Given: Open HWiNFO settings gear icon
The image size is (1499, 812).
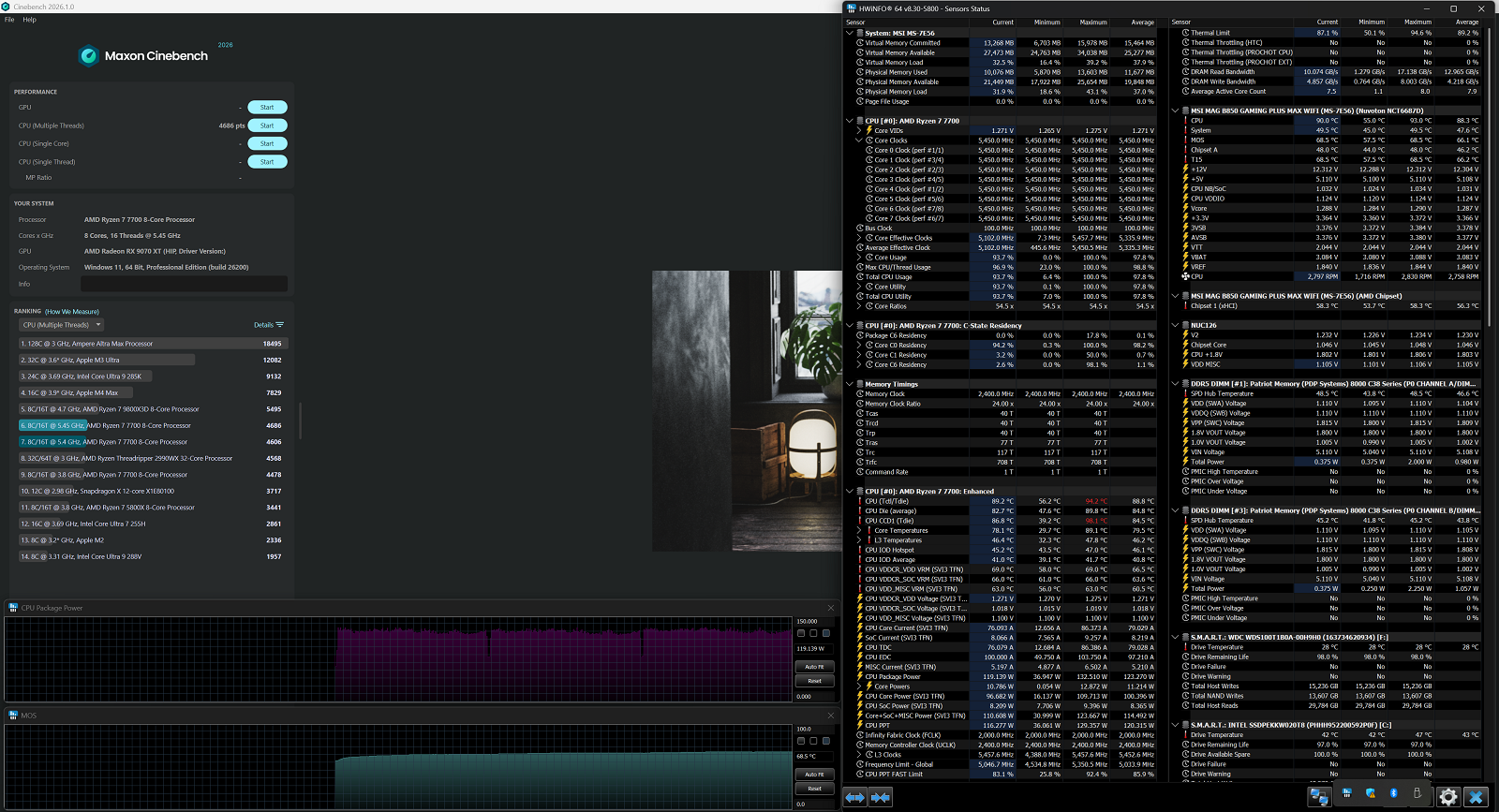Looking at the screenshot, I should [1448, 797].
